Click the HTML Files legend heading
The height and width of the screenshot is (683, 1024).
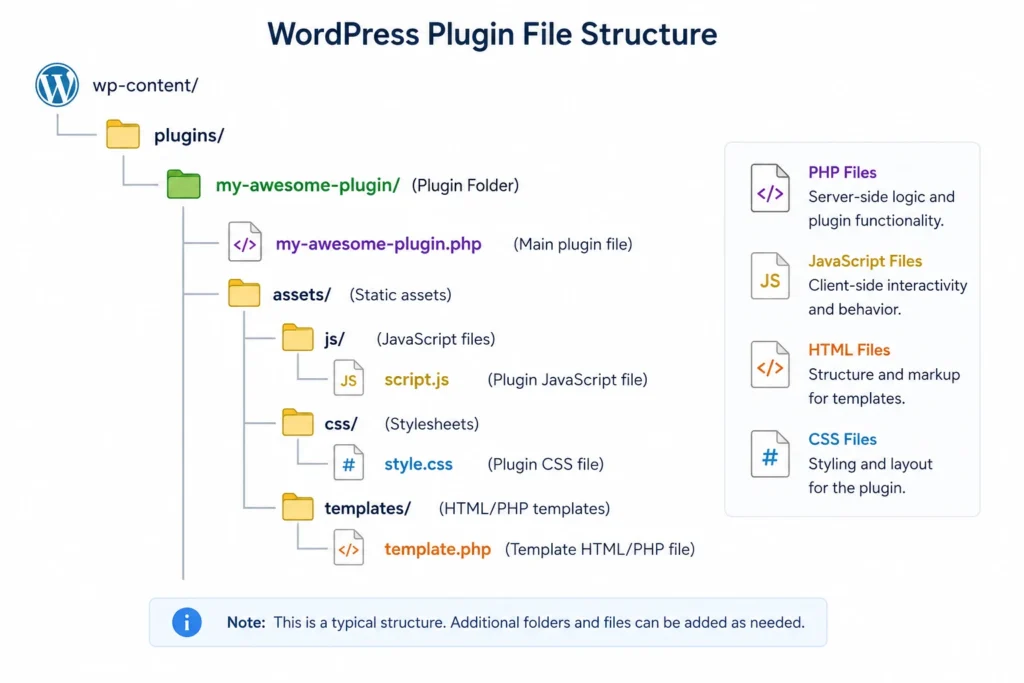(x=849, y=350)
